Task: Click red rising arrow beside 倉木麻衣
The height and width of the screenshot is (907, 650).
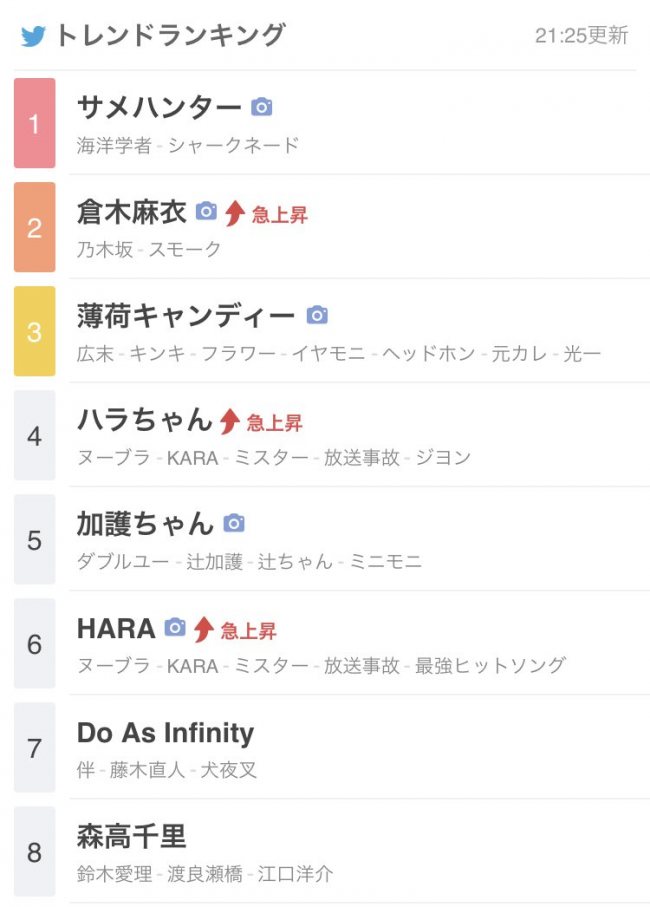Action: tap(235, 213)
